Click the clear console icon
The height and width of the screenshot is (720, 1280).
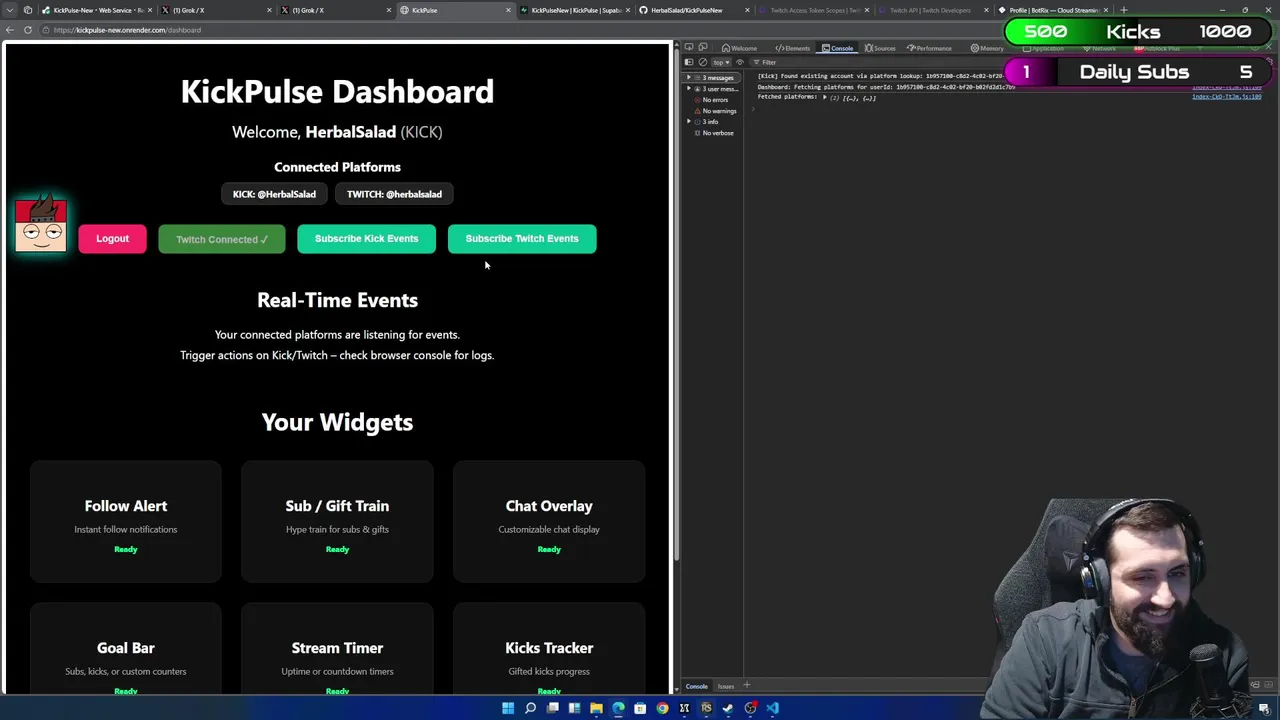coord(703,62)
